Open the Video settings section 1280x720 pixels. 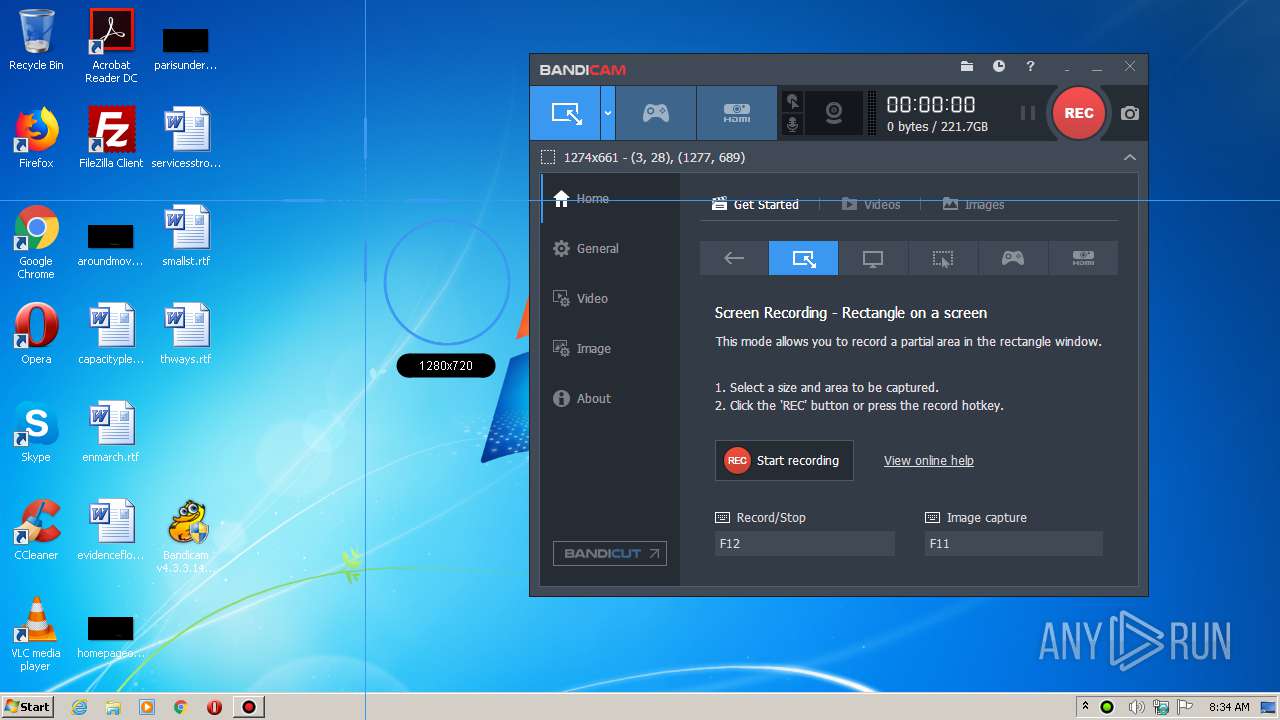coord(610,299)
